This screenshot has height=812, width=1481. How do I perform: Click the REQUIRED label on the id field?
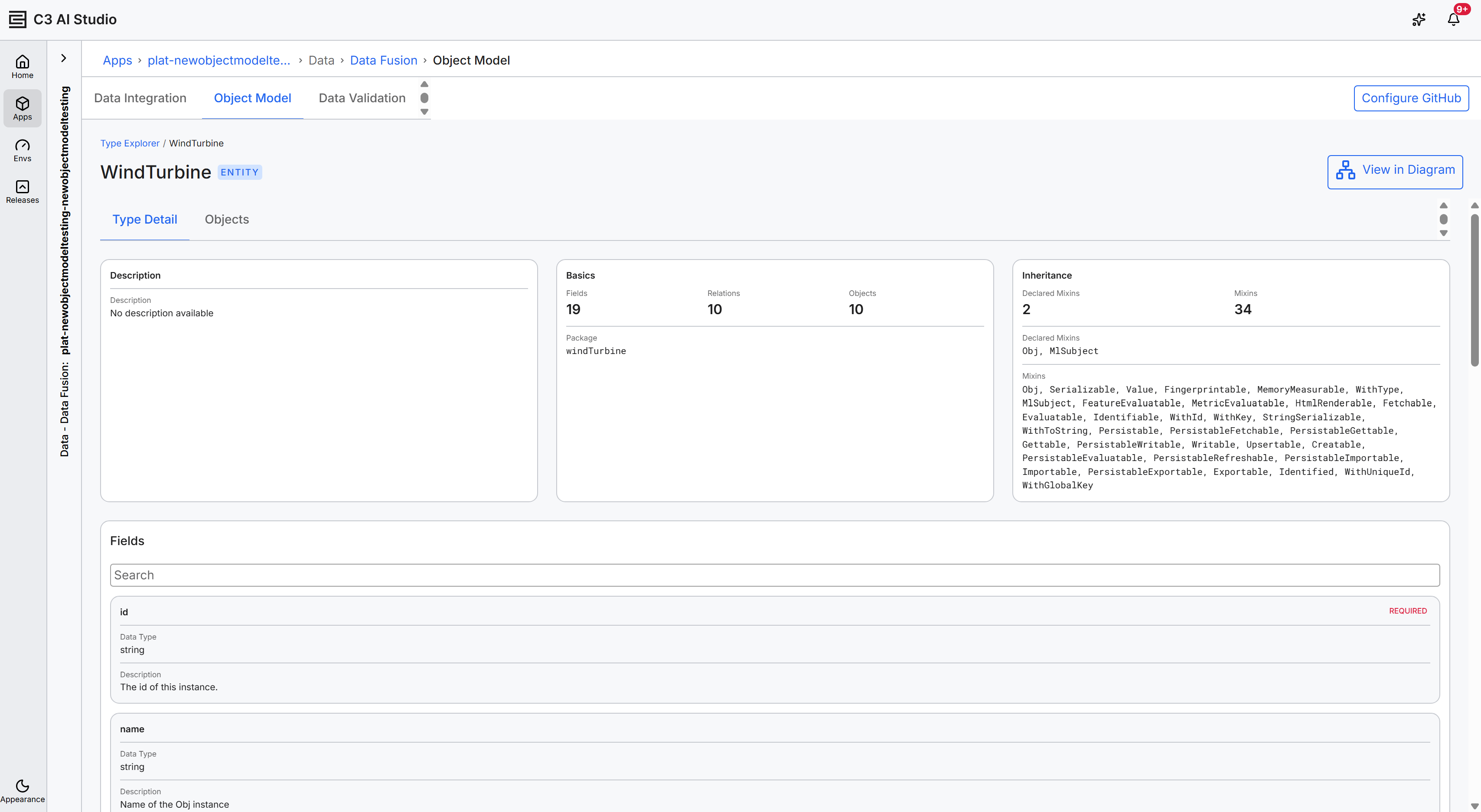1407,611
